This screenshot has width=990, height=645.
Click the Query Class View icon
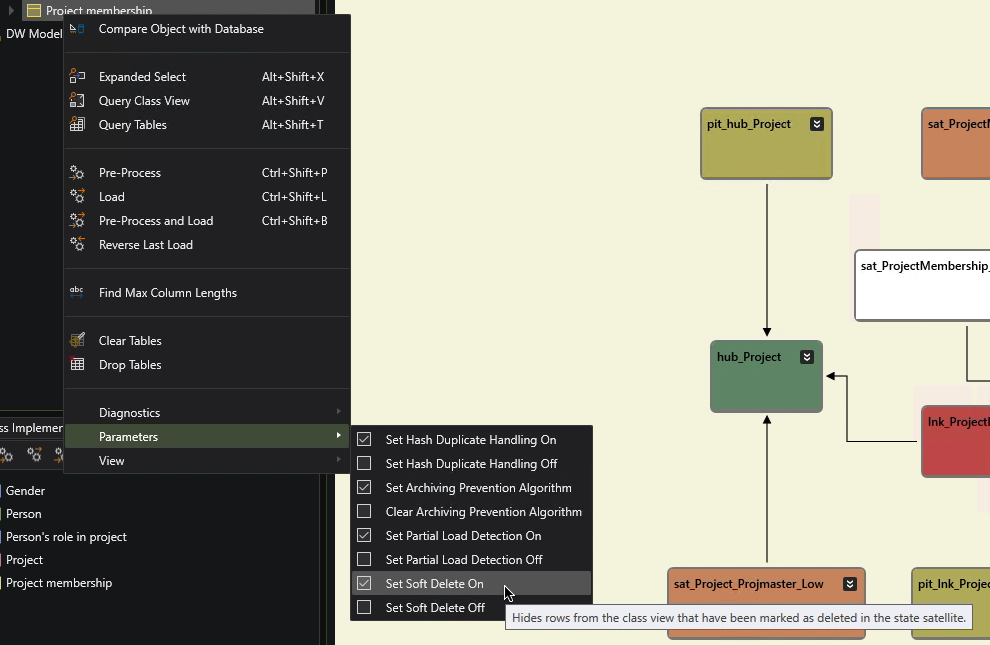(x=77, y=101)
